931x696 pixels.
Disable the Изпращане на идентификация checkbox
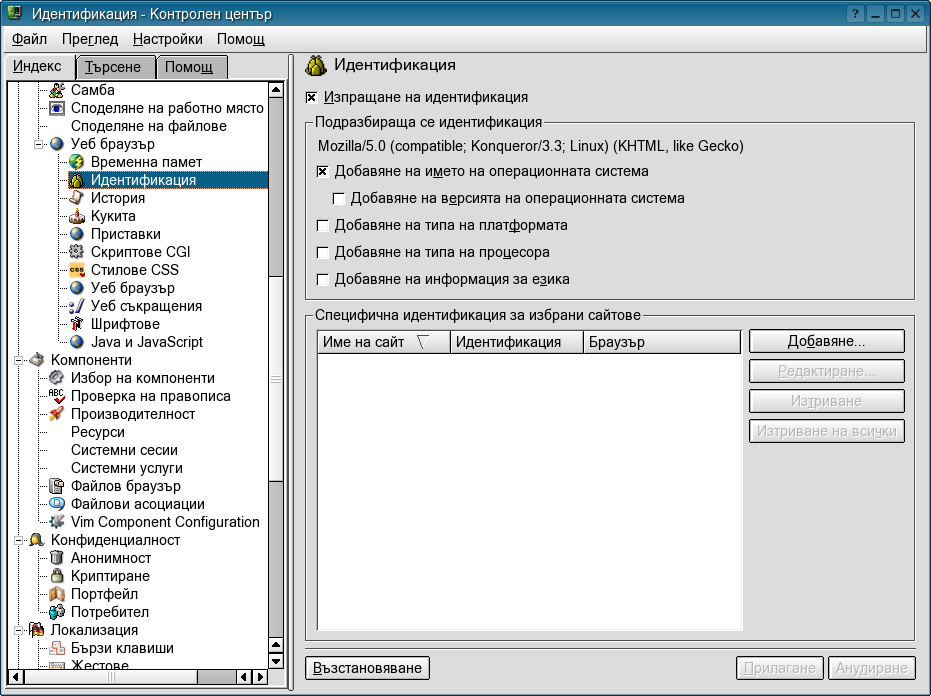coord(312,98)
